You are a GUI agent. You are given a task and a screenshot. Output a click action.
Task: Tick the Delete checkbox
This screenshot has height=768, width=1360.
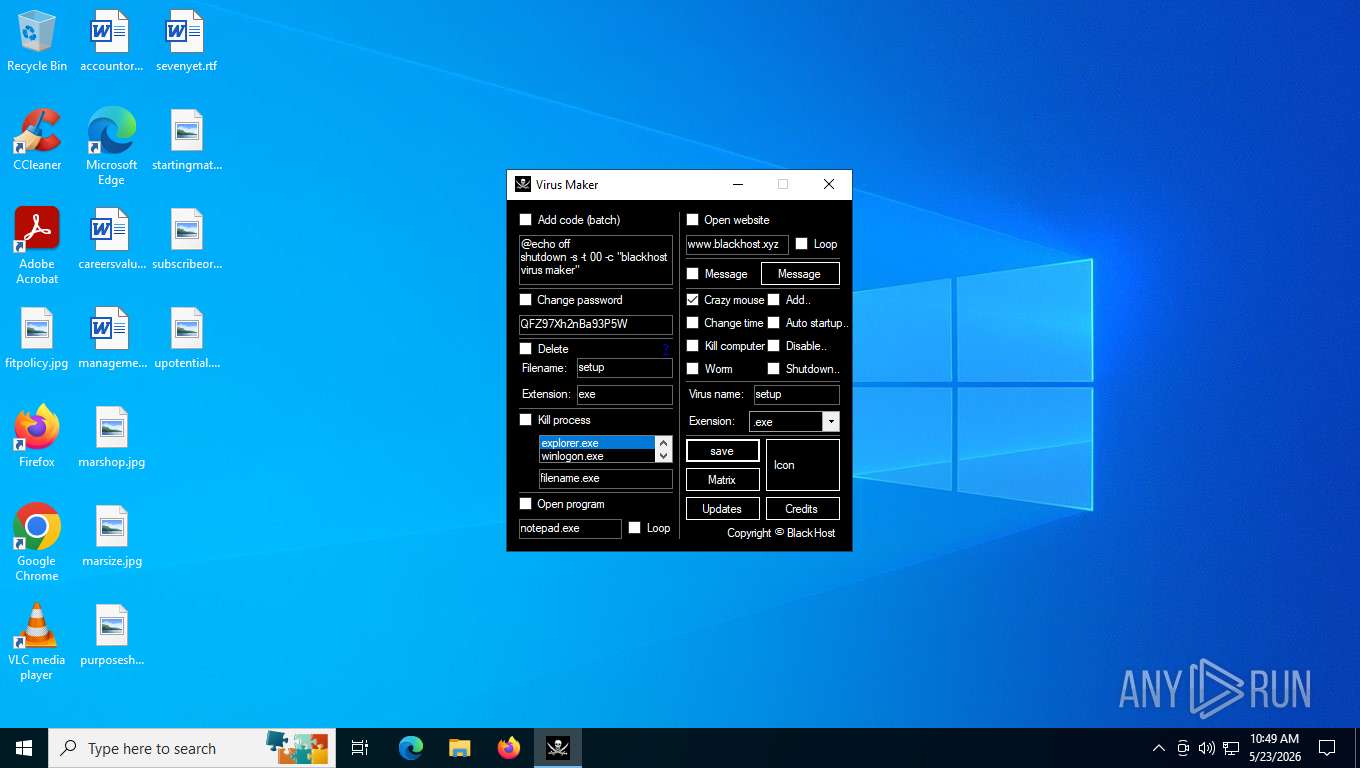click(526, 349)
